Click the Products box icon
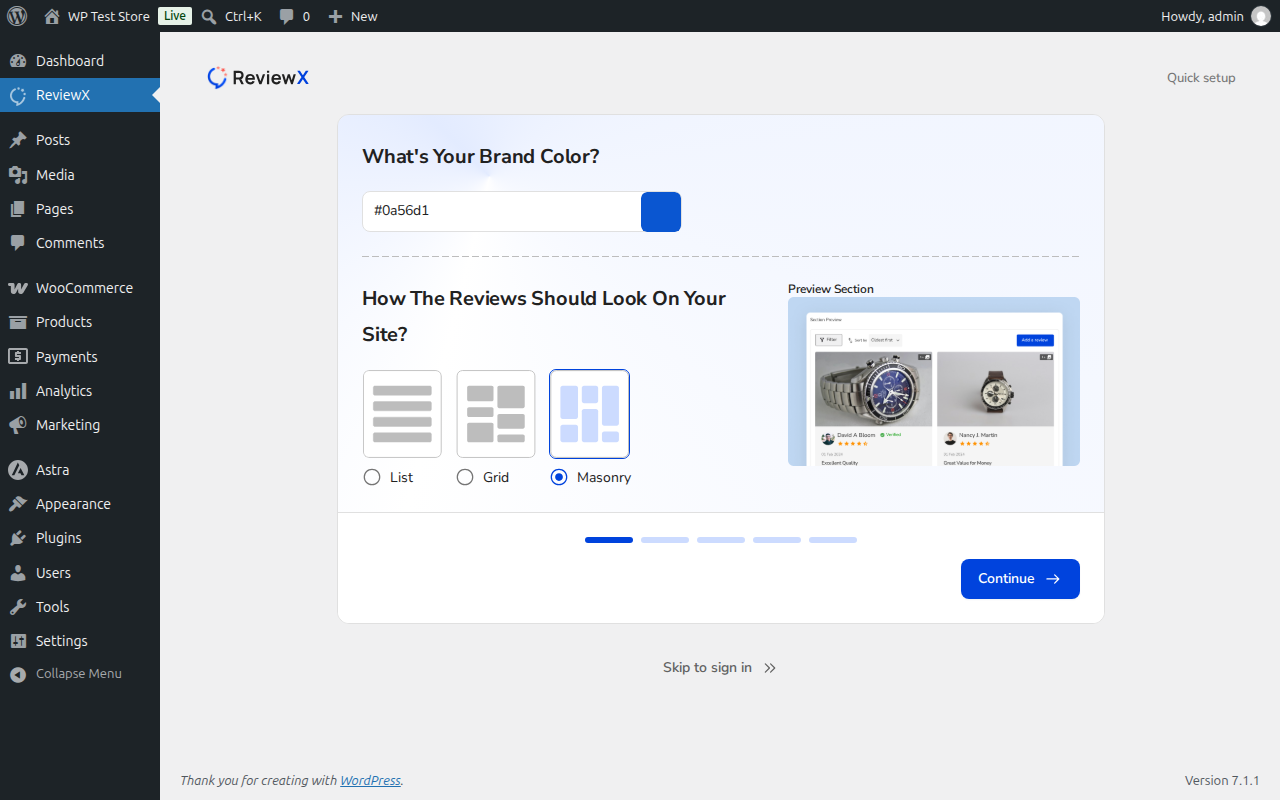The image size is (1280, 800). click(x=18, y=322)
